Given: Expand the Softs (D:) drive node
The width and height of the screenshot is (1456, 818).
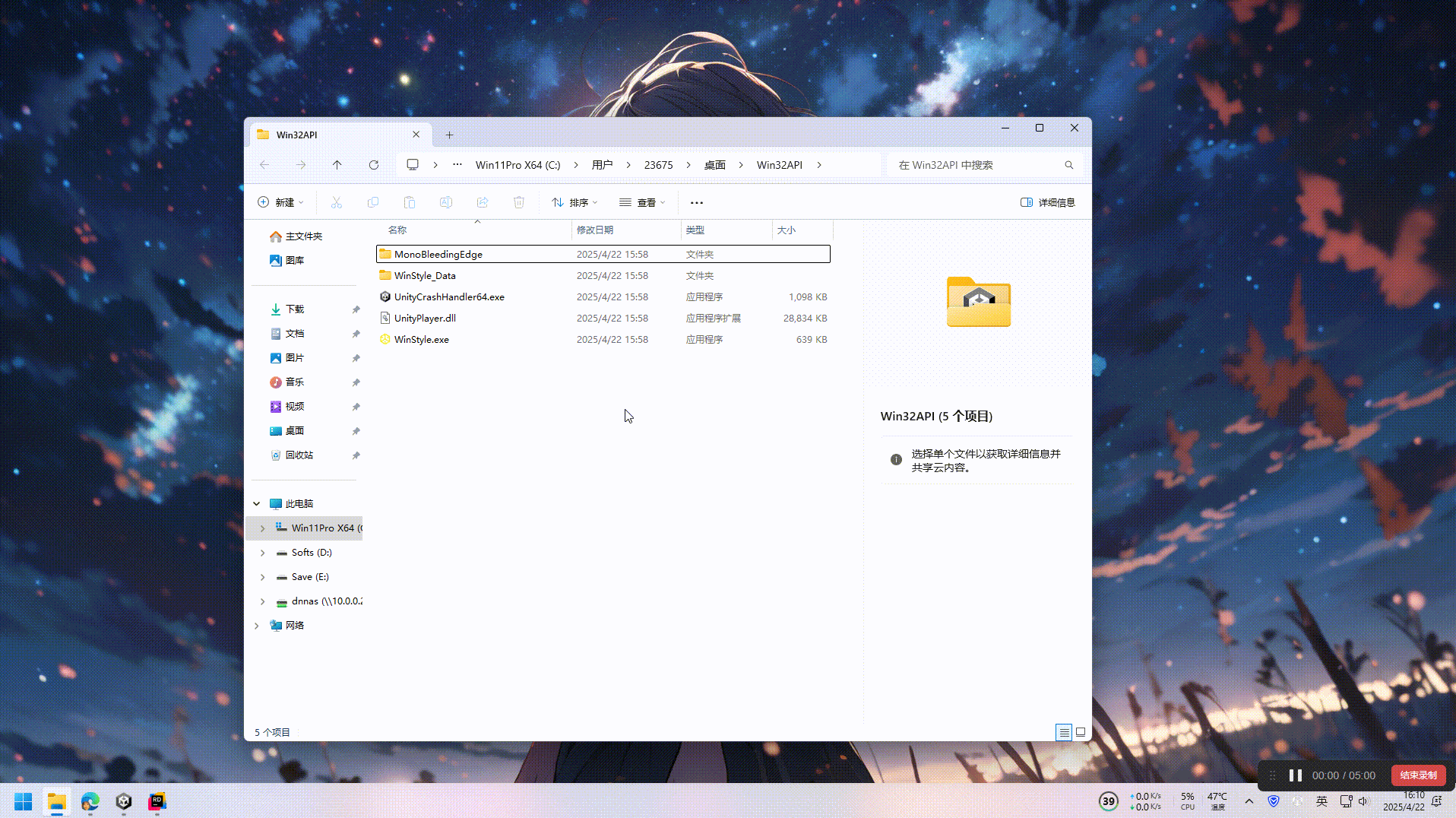Looking at the screenshot, I should point(263,553).
